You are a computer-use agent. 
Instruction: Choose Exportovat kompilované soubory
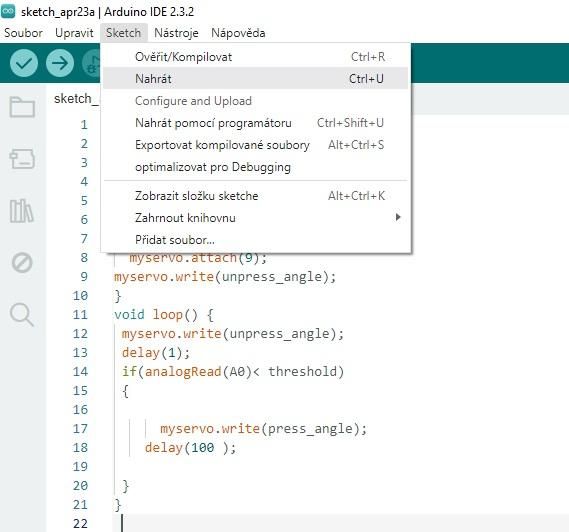coord(255,145)
